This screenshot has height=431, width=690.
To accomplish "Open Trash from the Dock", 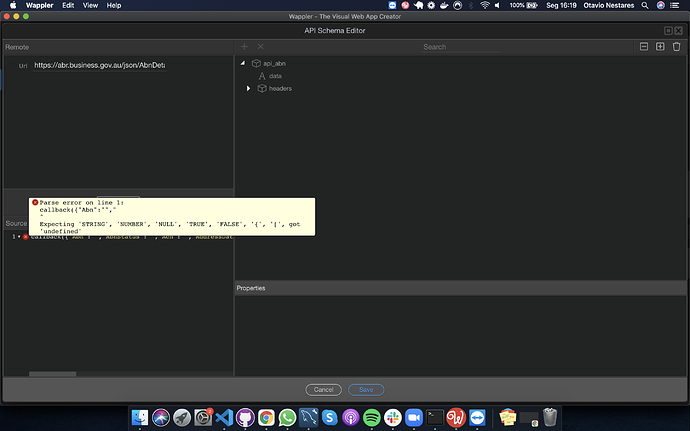I will (550, 417).
